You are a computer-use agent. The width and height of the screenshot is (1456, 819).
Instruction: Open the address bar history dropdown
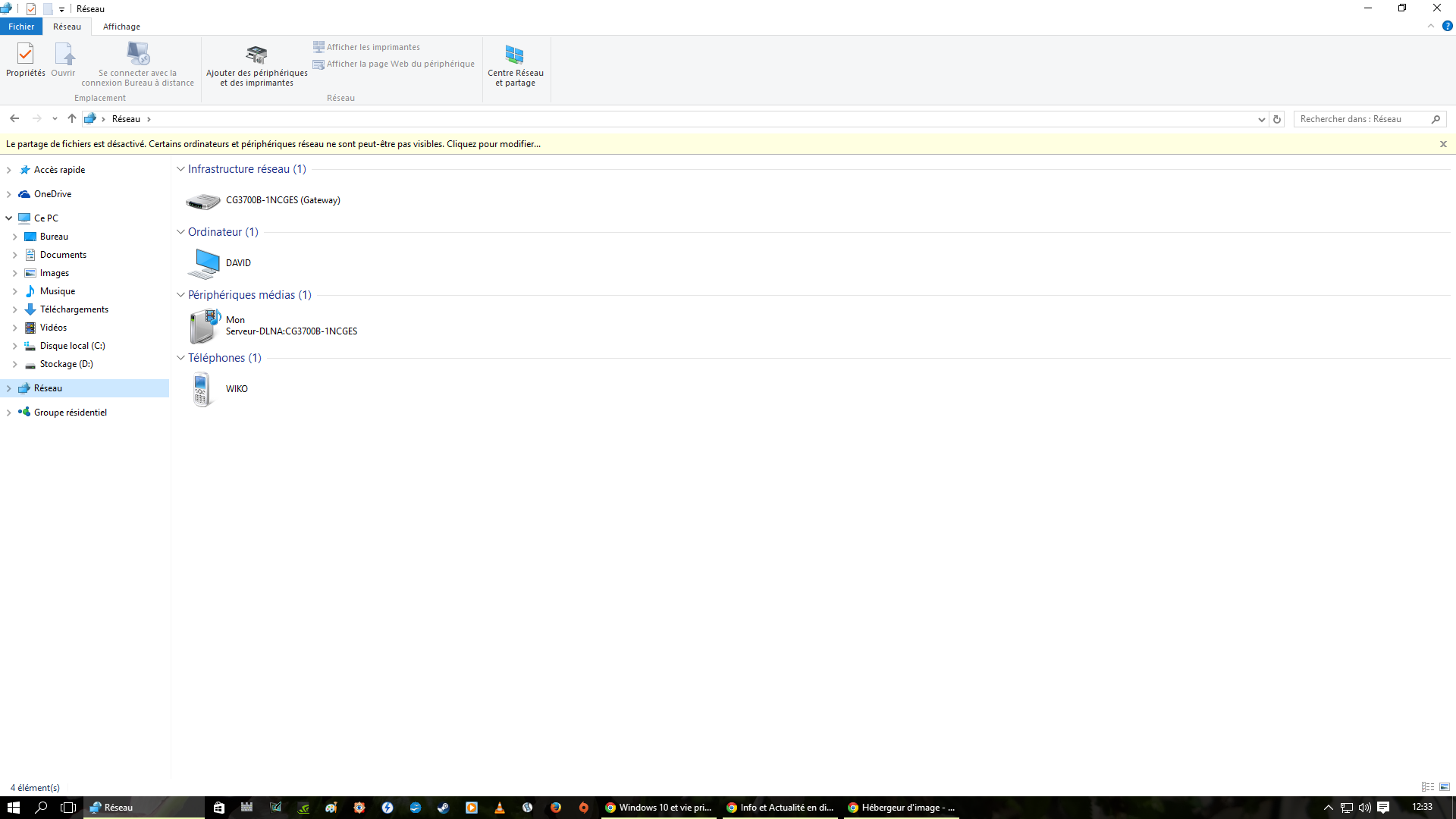(x=1261, y=119)
